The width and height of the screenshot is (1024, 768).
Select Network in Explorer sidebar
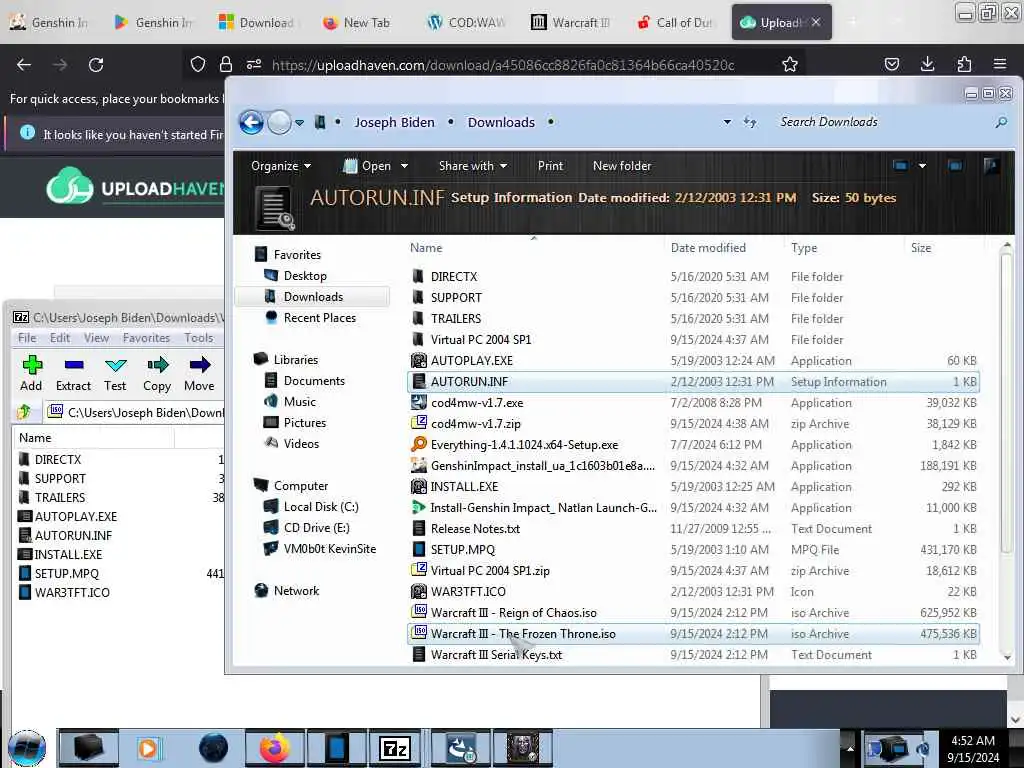tap(296, 590)
